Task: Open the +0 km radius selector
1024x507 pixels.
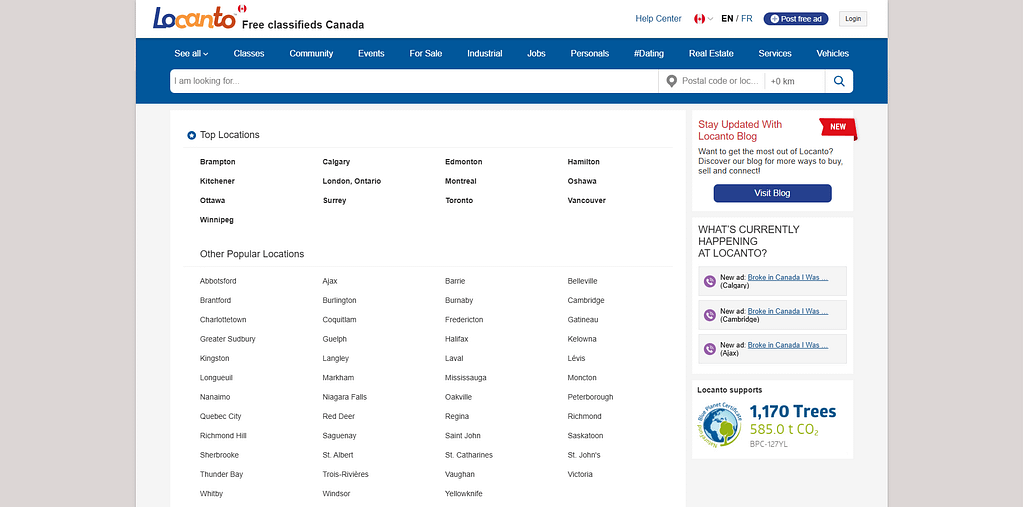Action: point(795,81)
